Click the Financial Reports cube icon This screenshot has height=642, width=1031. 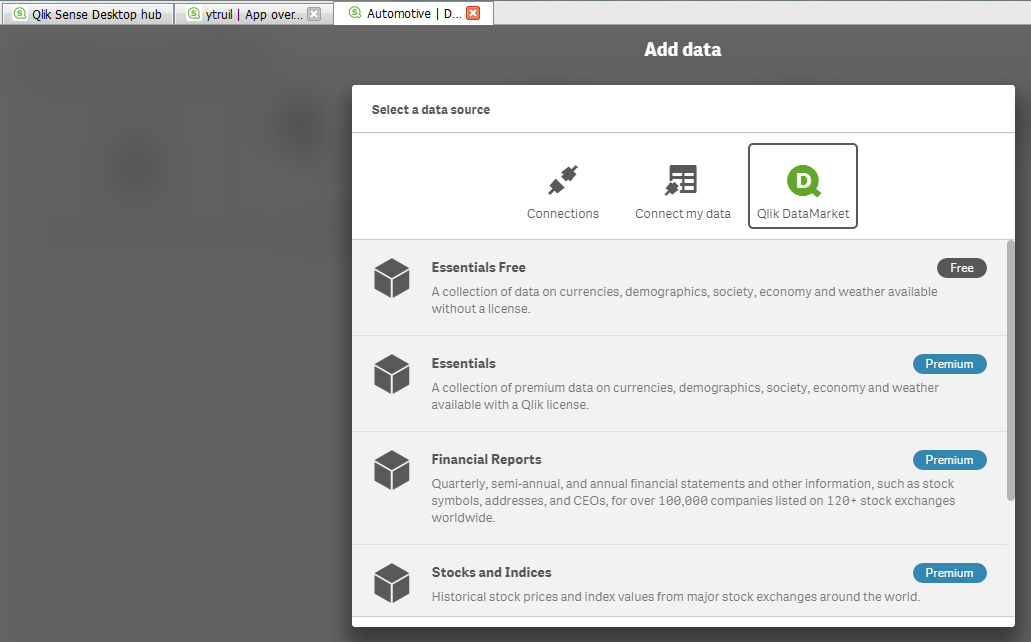[392, 470]
